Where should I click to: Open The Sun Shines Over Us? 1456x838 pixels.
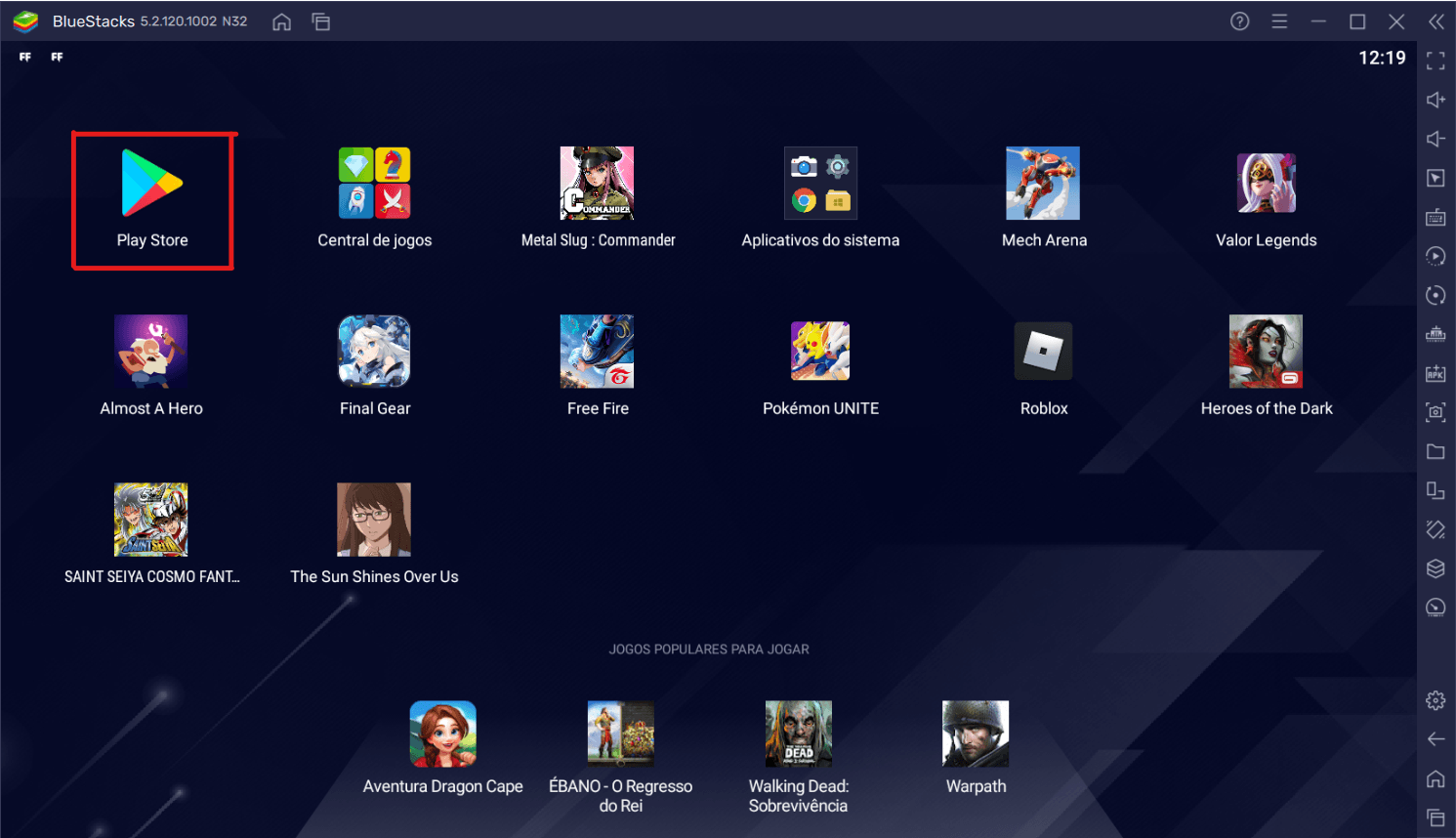[374, 520]
